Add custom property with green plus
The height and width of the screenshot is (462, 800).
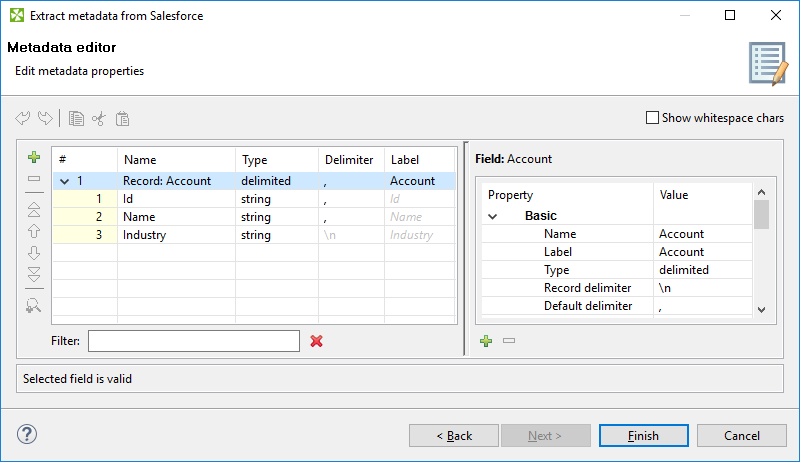point(486,341)
